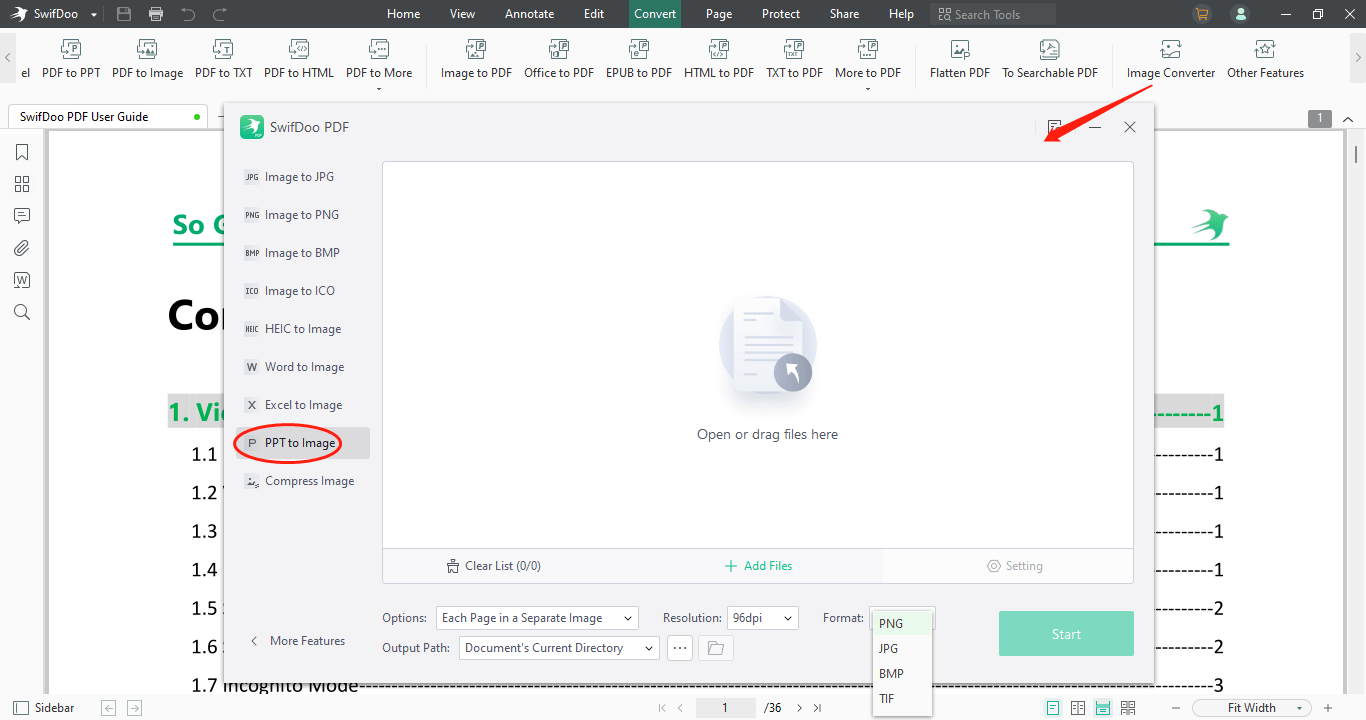The width and height of the screenshot is (1366, 720).
Task: Open comments panel in sidebar
Action: [x=22, y=216]
